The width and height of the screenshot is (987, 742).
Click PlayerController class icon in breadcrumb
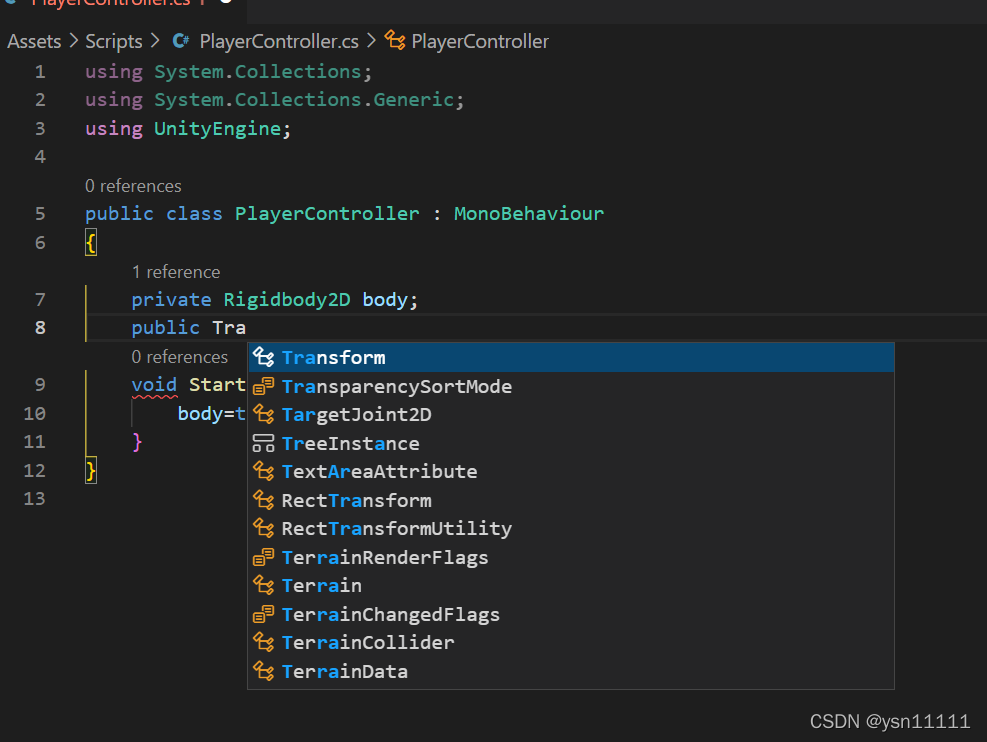(x=395, y=41)
